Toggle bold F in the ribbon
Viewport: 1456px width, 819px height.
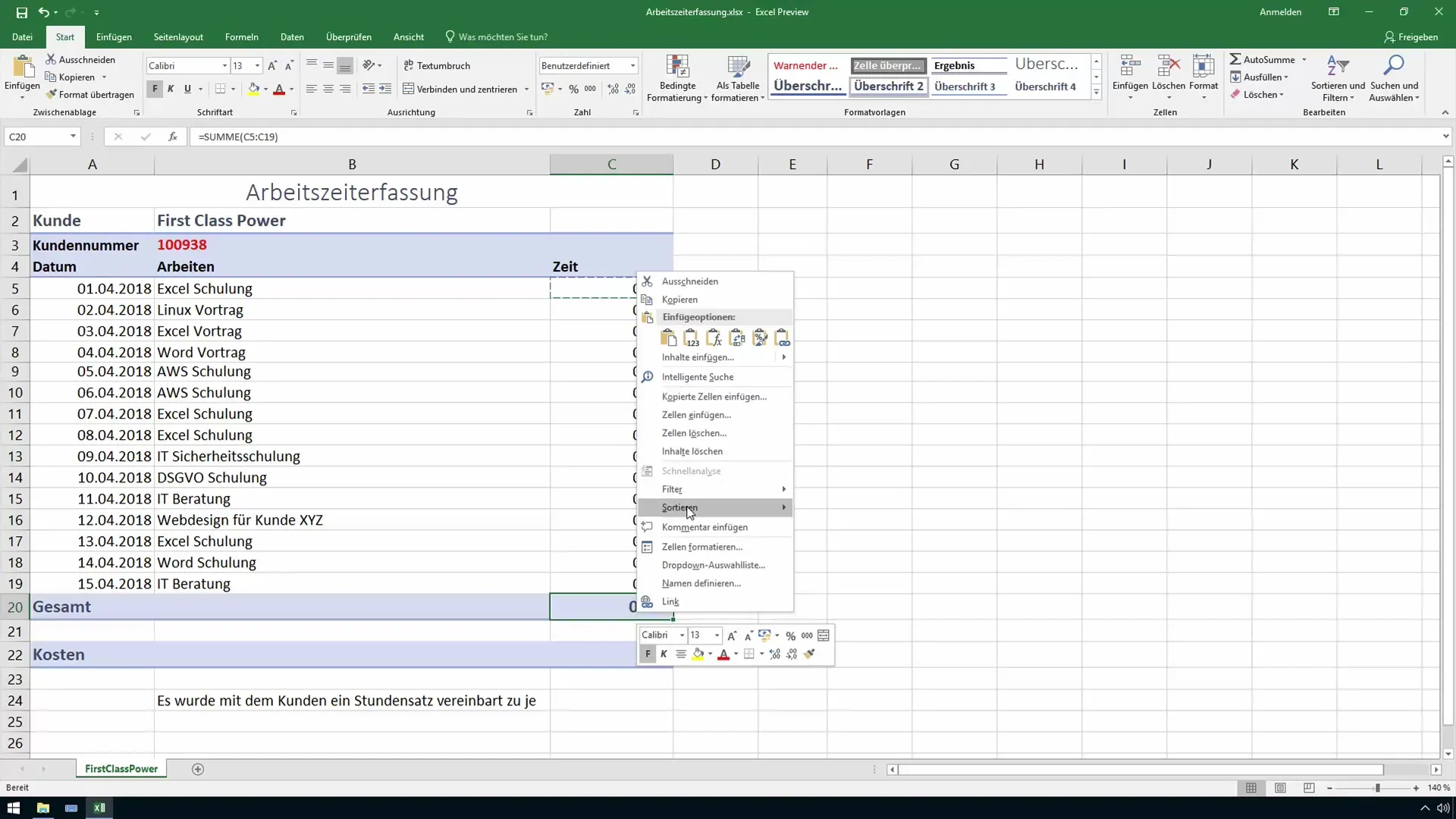point(155,89)
